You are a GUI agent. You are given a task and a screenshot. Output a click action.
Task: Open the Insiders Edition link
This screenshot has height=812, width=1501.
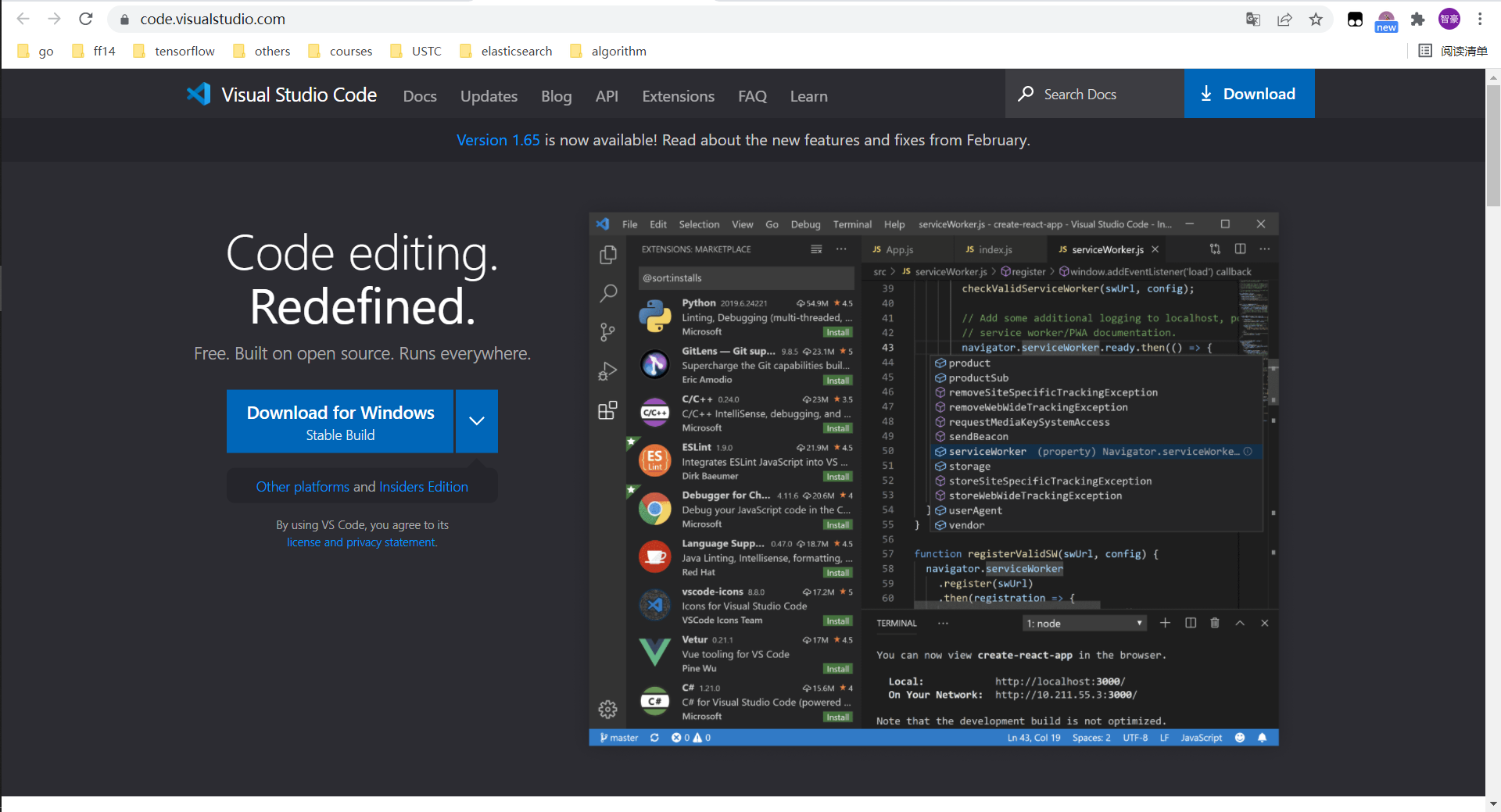pyautogui.click(x=424, y=487)
